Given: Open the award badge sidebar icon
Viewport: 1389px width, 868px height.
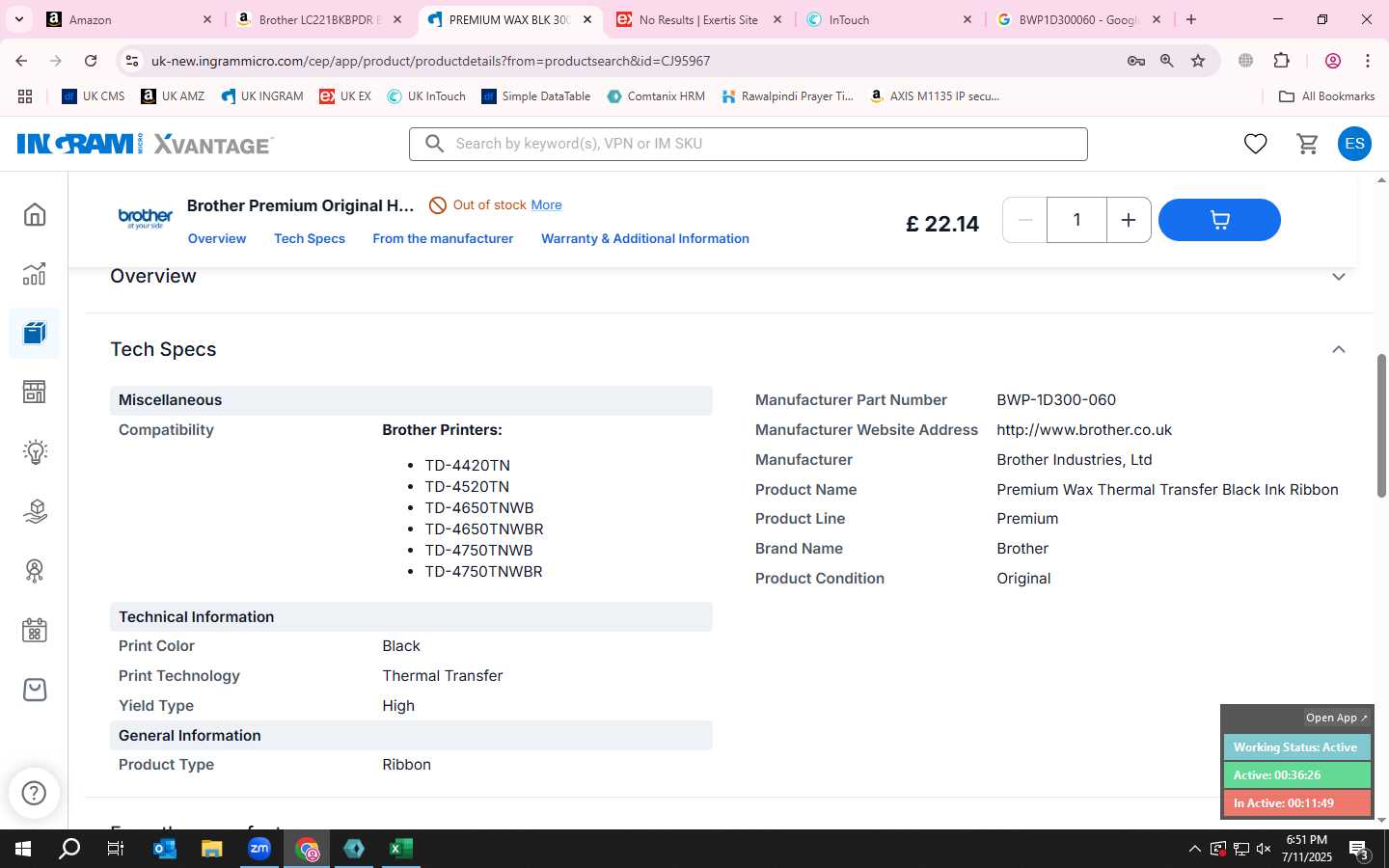Looking at the screenshot, I should pos(35,571).
